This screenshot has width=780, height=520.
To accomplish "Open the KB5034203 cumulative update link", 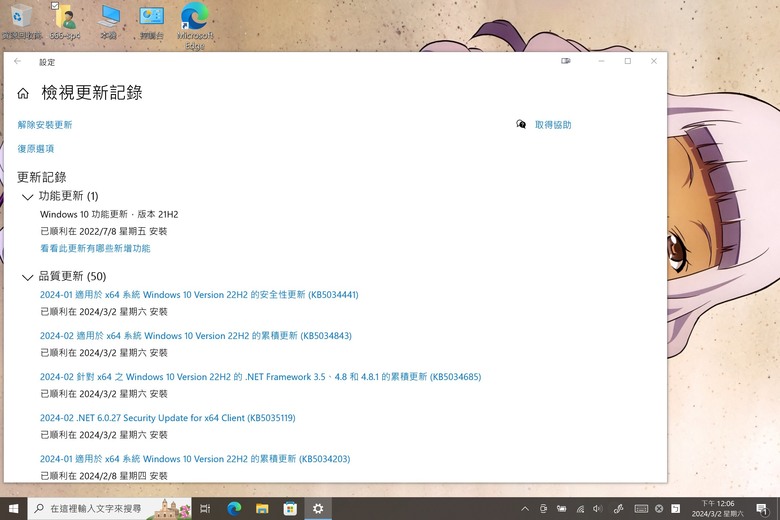I will point(195,459).
